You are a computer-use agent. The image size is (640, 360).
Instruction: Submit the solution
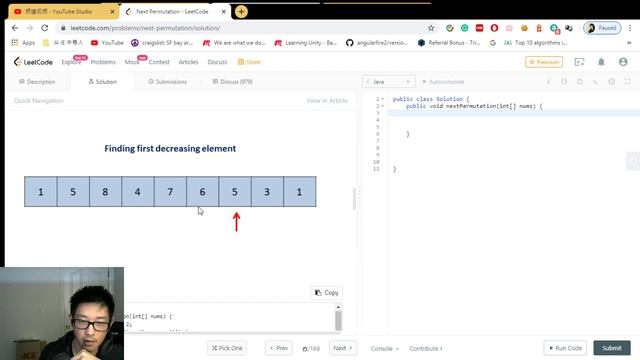pyautogui.click(x=612, y=348)
